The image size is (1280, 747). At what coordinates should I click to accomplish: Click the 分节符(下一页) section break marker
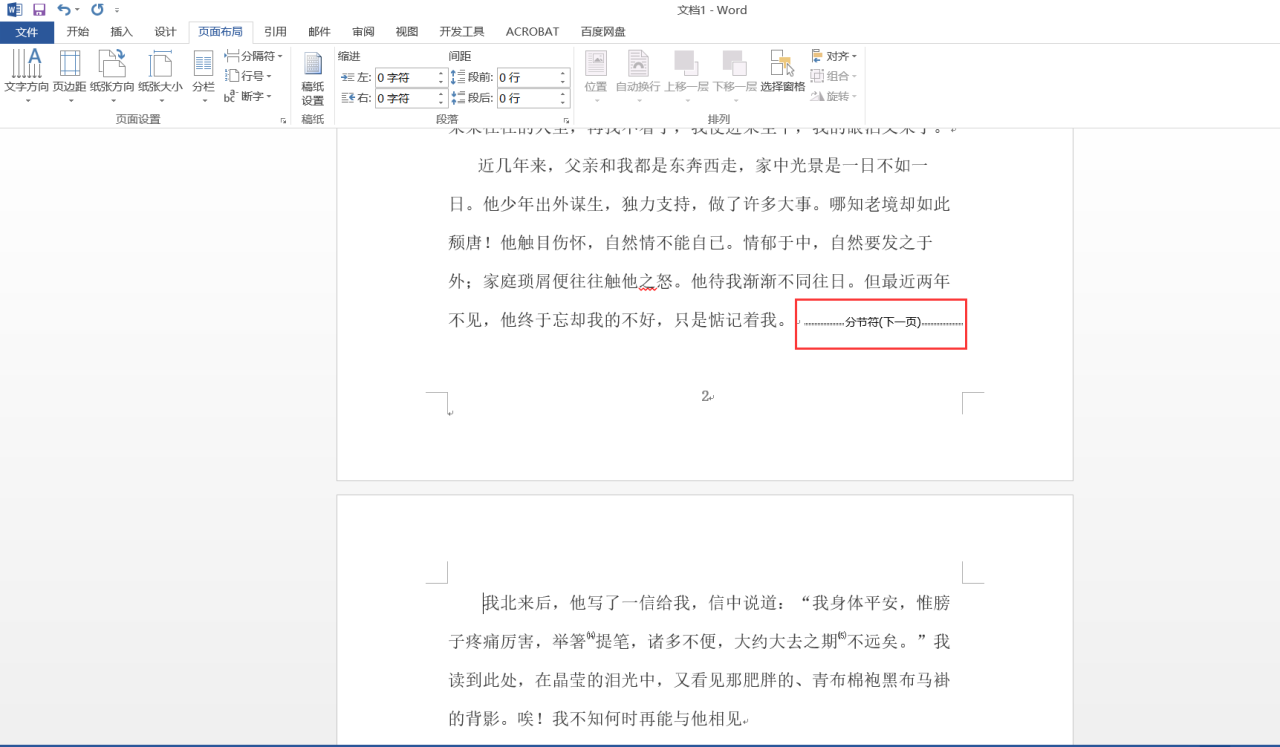tap(883, 322)
